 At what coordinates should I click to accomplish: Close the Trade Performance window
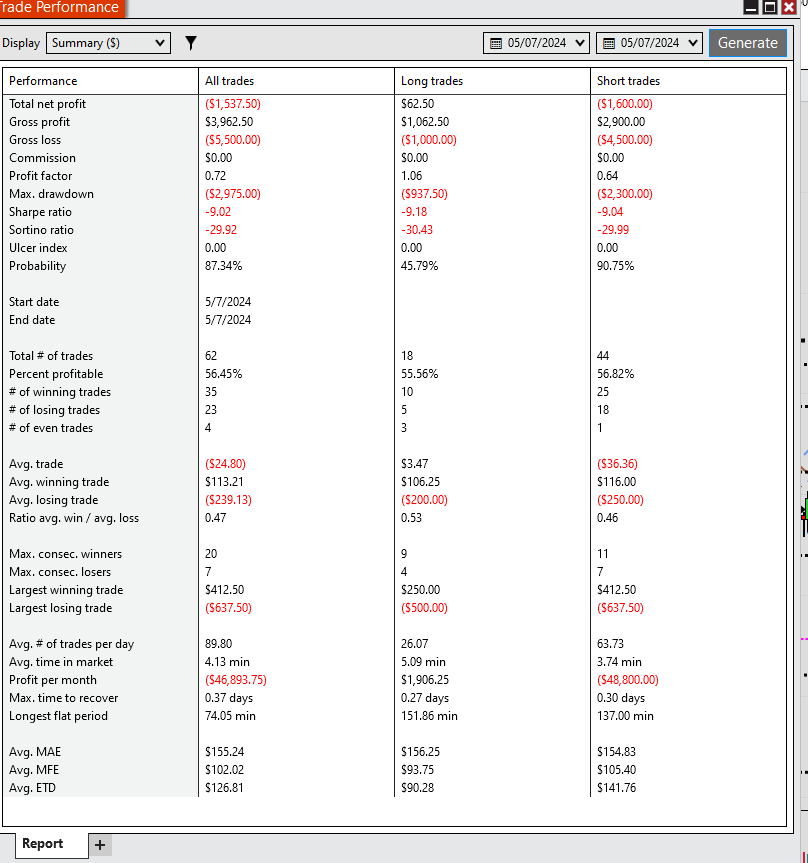coord(789,7)
